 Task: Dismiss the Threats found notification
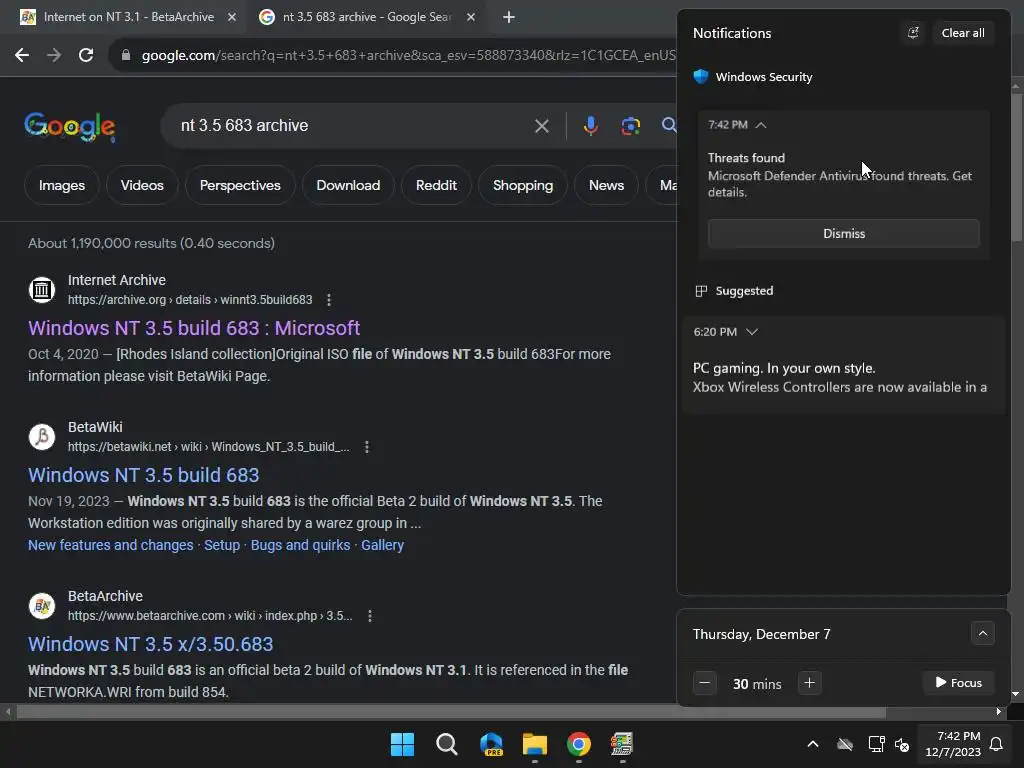[x=844, y=234]
